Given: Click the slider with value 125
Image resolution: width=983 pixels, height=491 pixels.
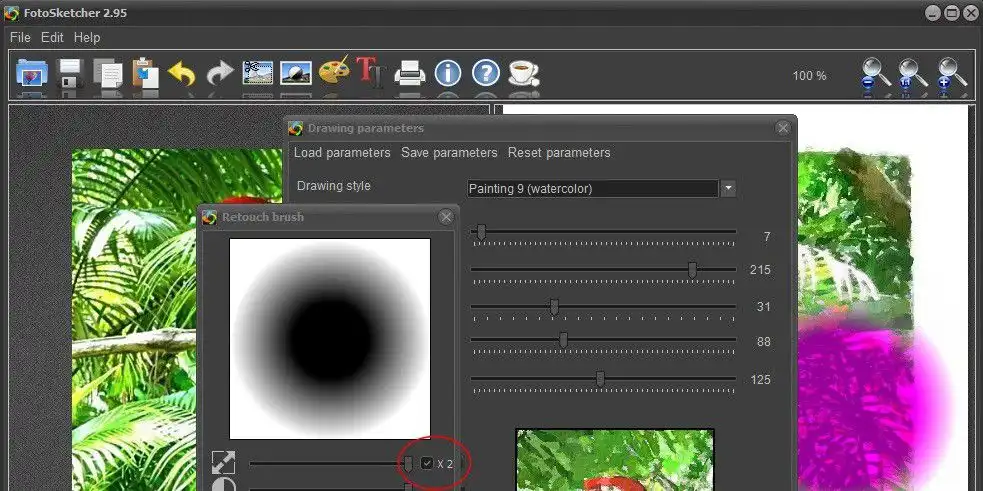Looking at the screenshot, I should coord(603,379).
